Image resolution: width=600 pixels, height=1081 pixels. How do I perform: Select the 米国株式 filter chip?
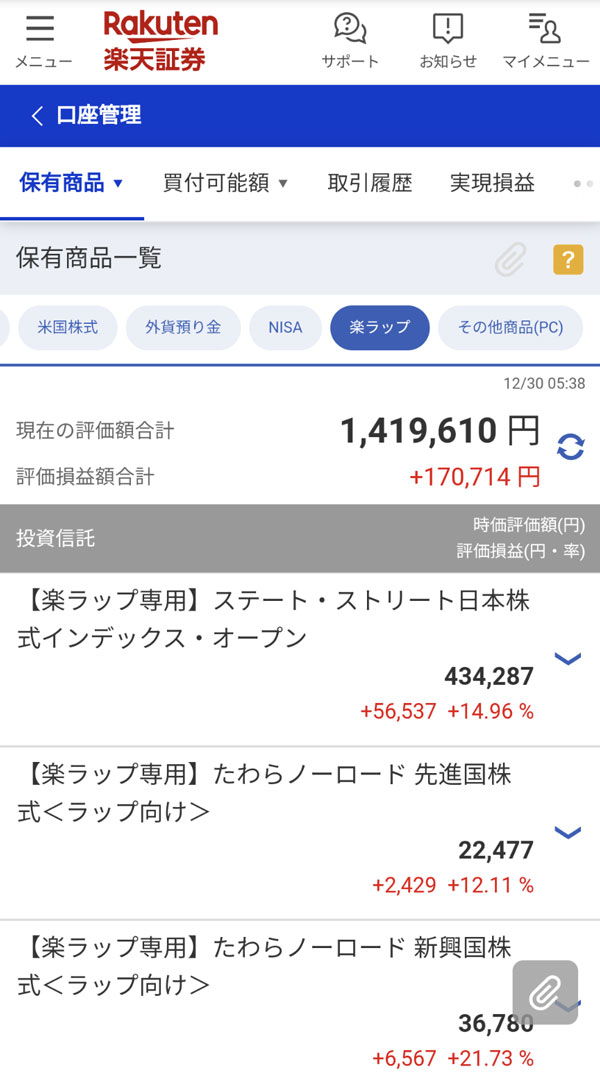pos(67,327)
